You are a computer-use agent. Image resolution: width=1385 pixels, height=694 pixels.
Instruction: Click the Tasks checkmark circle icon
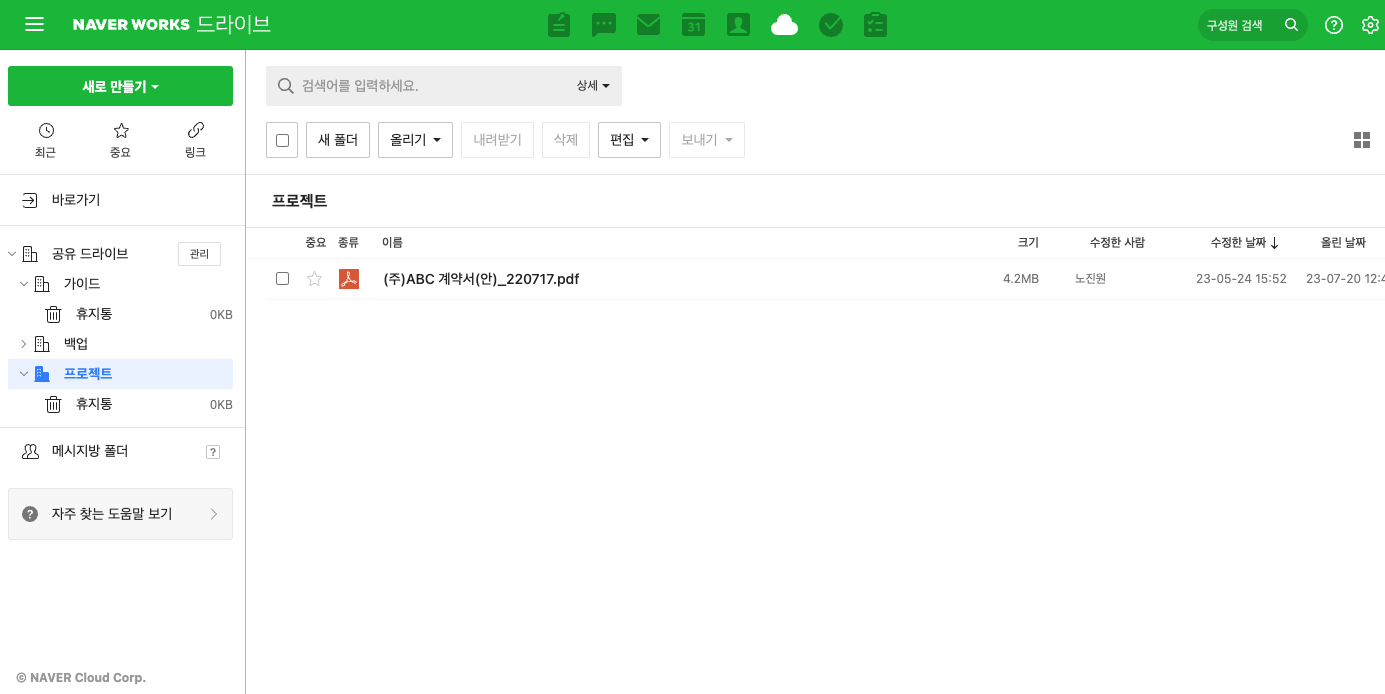click(x=831, y=25)
